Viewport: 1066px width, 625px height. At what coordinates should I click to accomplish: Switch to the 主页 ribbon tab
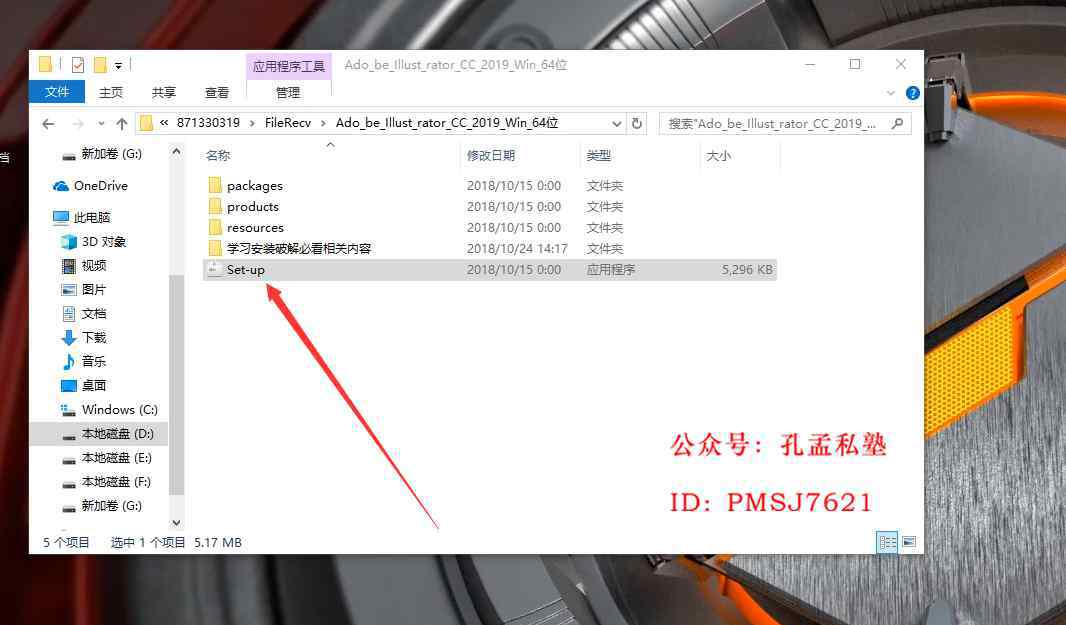pyautogui.click(x=111, y=92)
